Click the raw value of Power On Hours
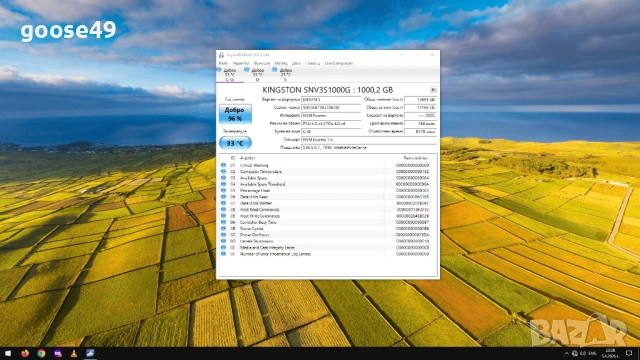This screenshot has width=640, height=360. tap(412, 235)
